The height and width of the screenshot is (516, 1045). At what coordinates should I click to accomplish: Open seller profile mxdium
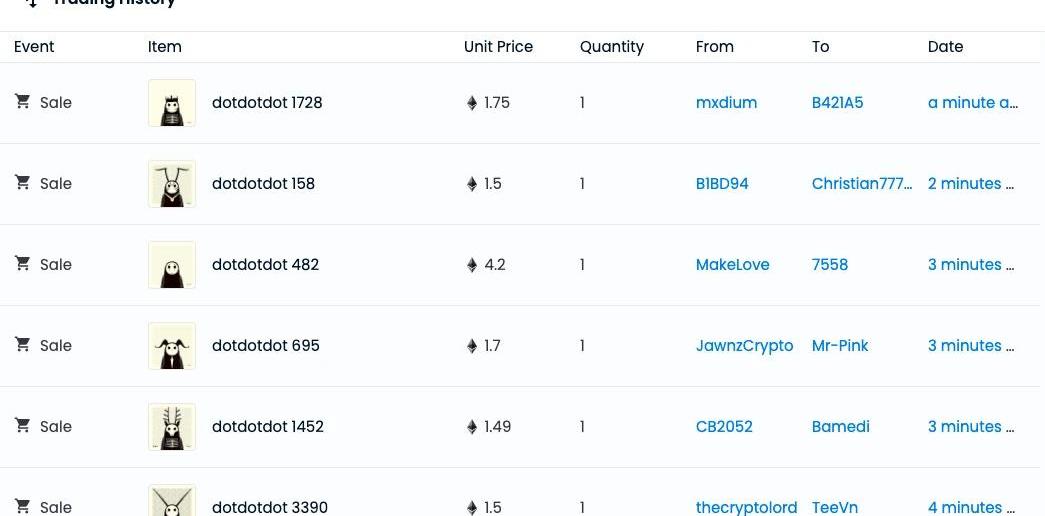click(726, 103)
